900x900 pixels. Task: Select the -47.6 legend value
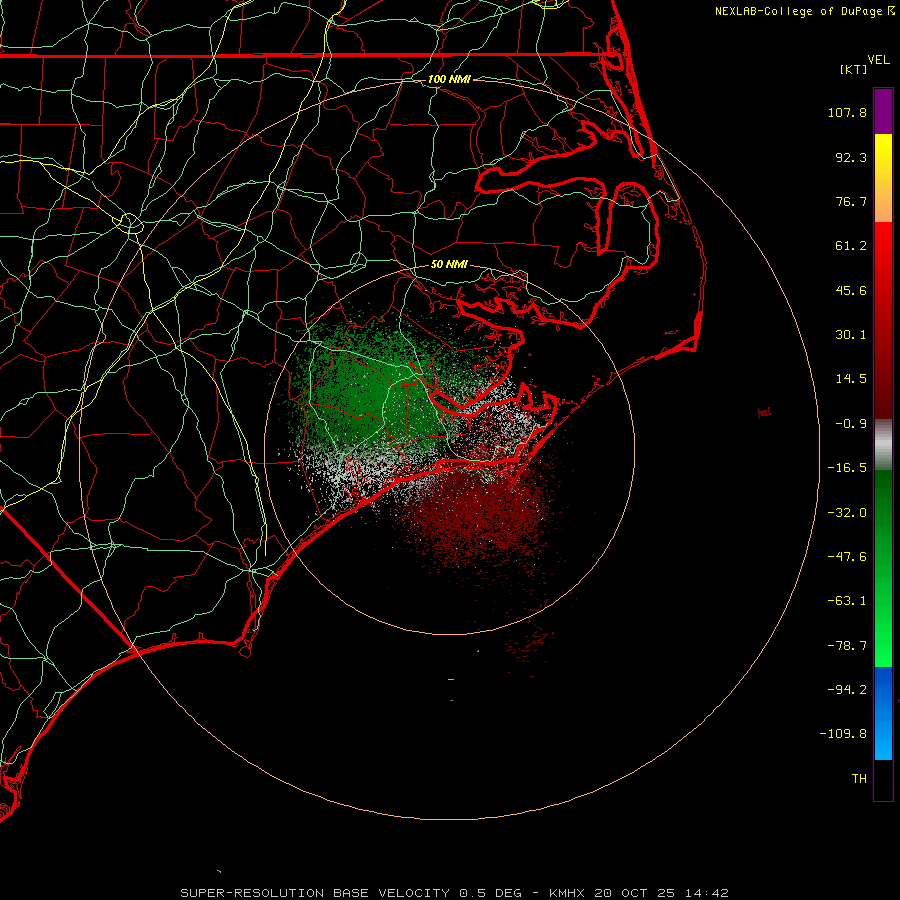click(x=847, y=557)
